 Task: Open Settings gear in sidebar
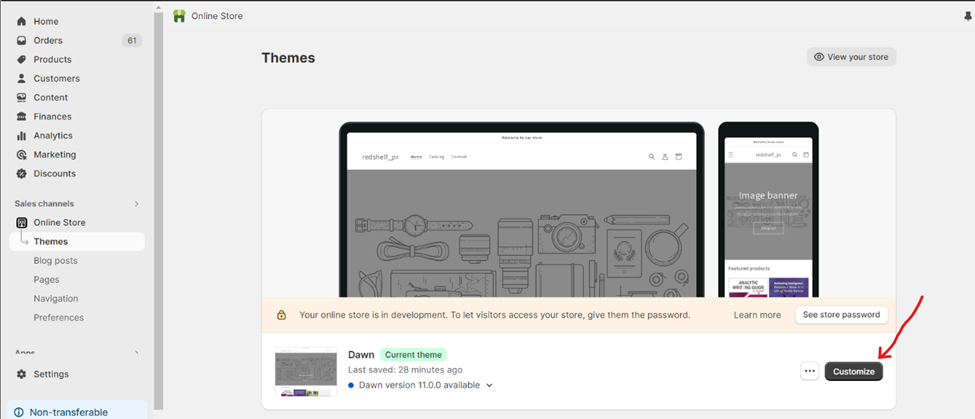tap(22, 374)
